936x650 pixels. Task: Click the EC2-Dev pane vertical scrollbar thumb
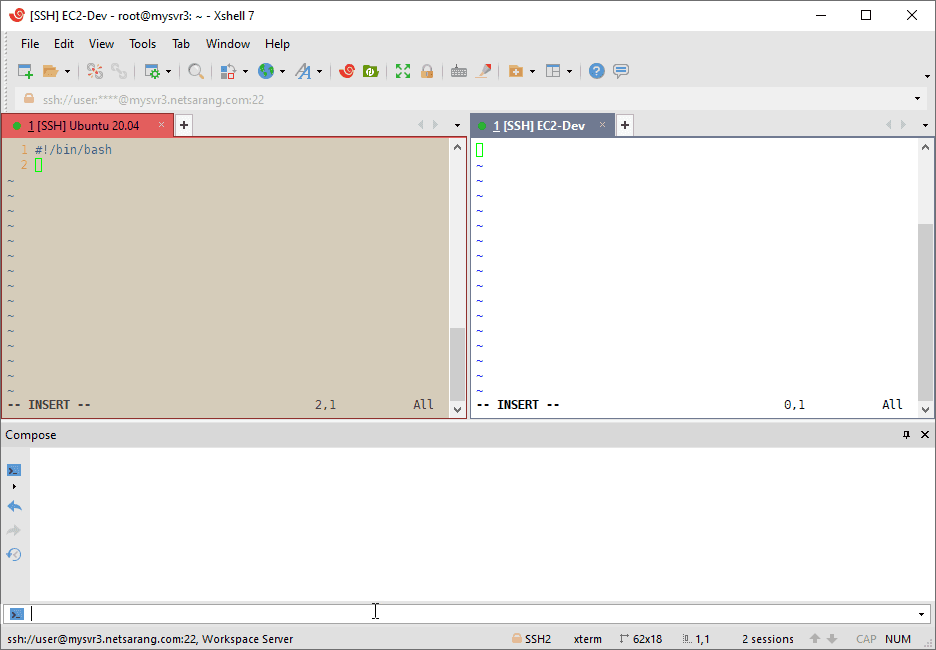(925, 312)
